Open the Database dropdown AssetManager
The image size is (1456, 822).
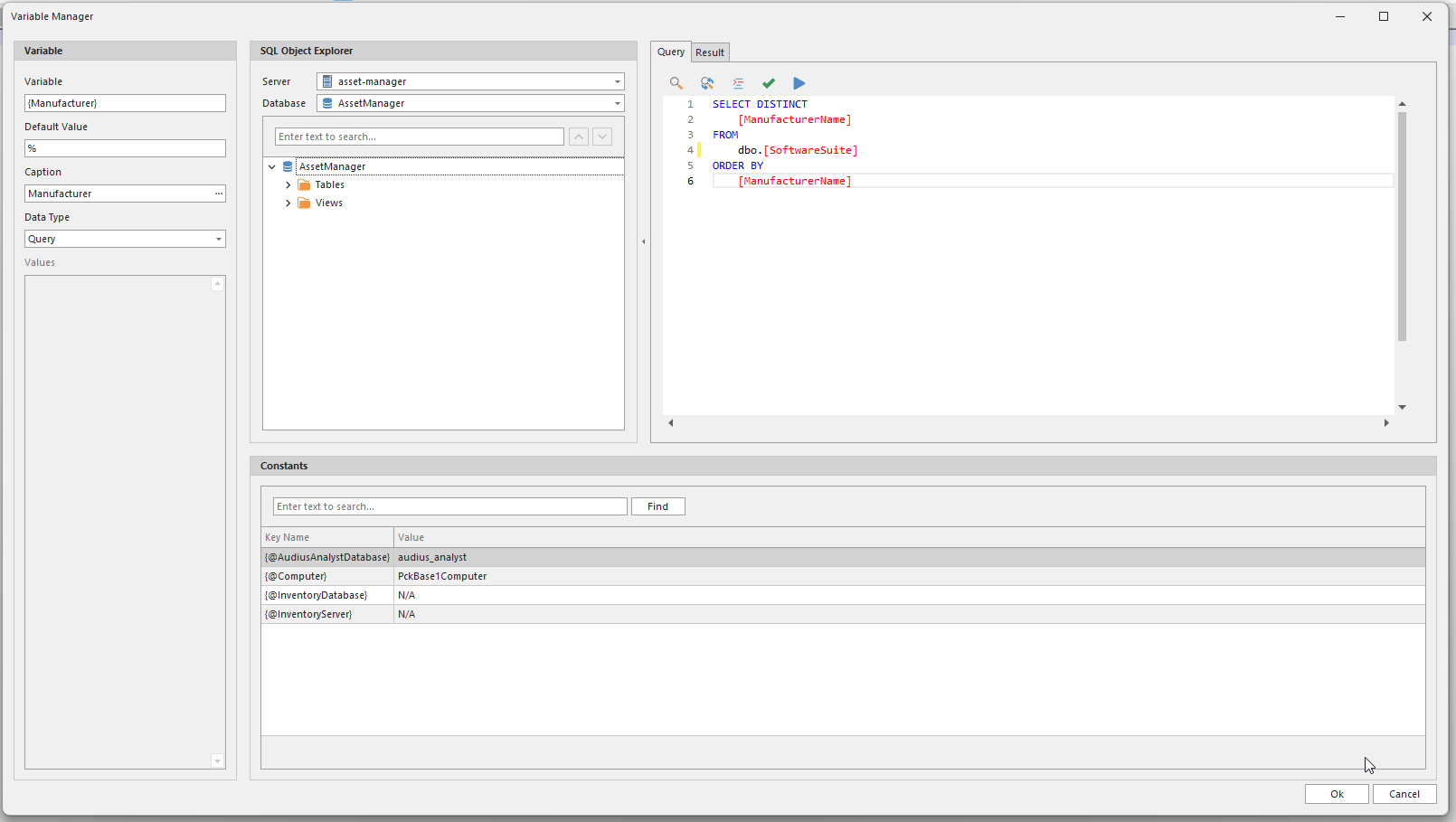pyautogui.click(x=618, y=103)
